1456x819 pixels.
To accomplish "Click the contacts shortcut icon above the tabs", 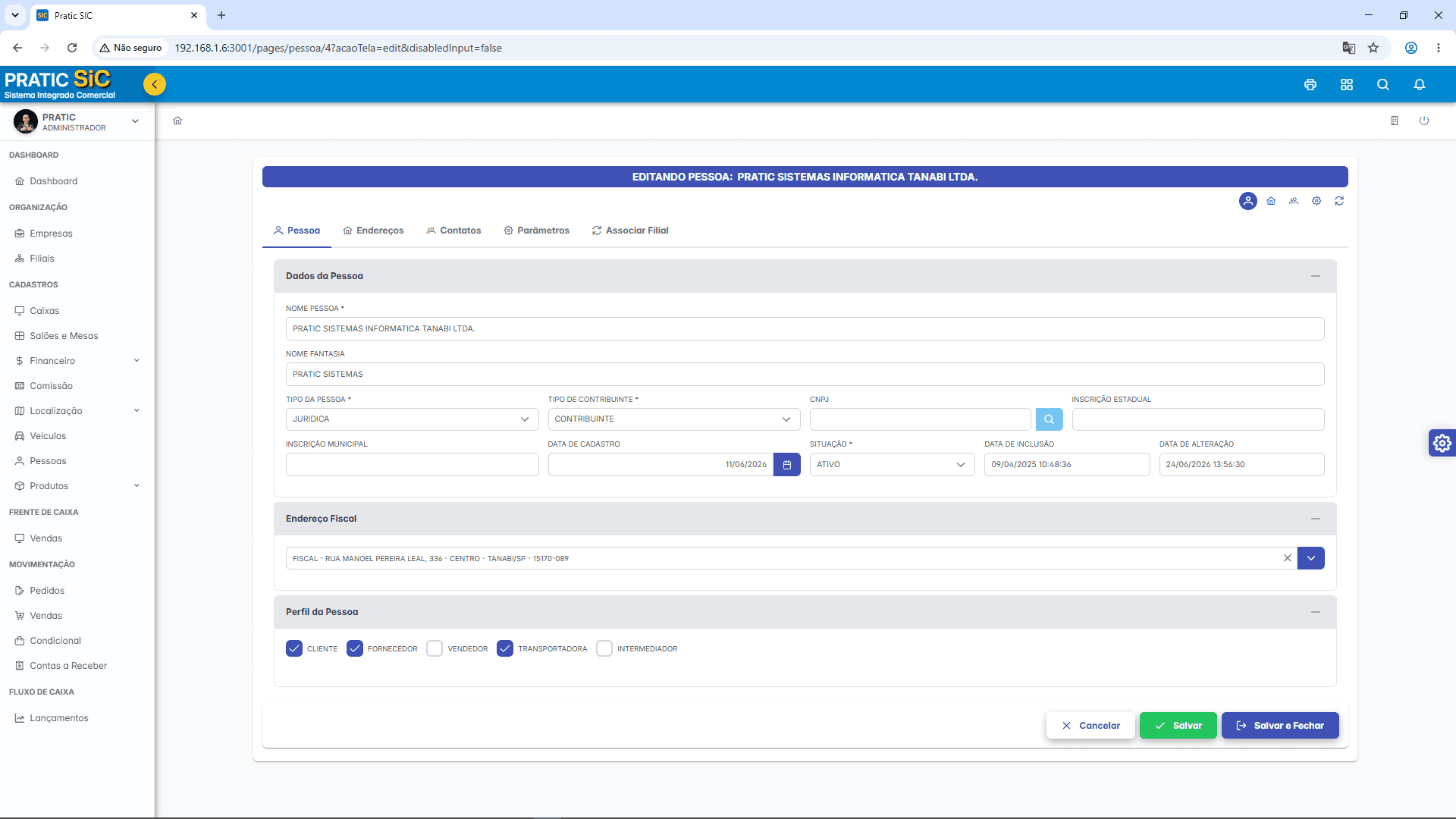I will (1294, 201).
